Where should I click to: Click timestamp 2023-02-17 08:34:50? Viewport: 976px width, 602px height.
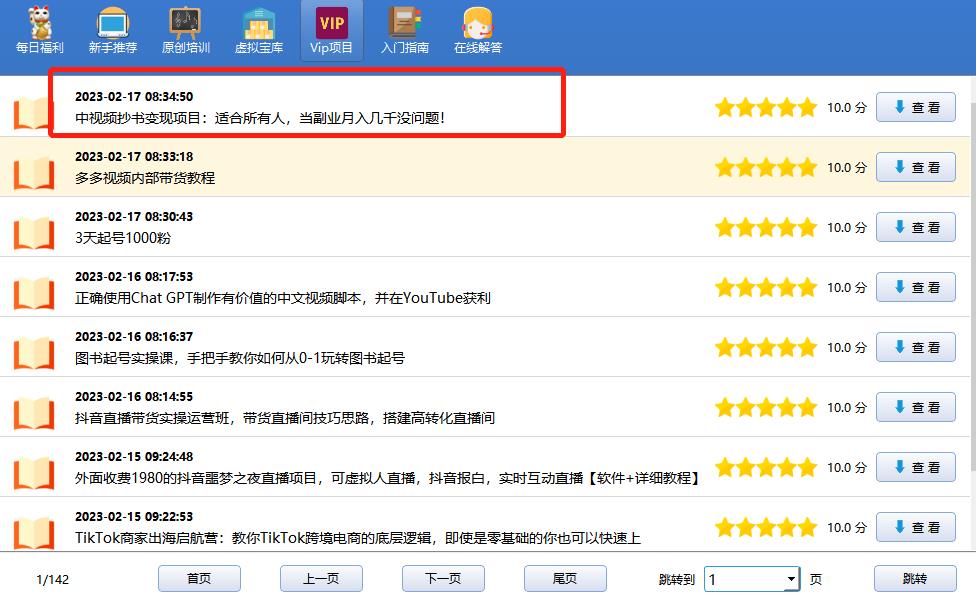(134, 96)
